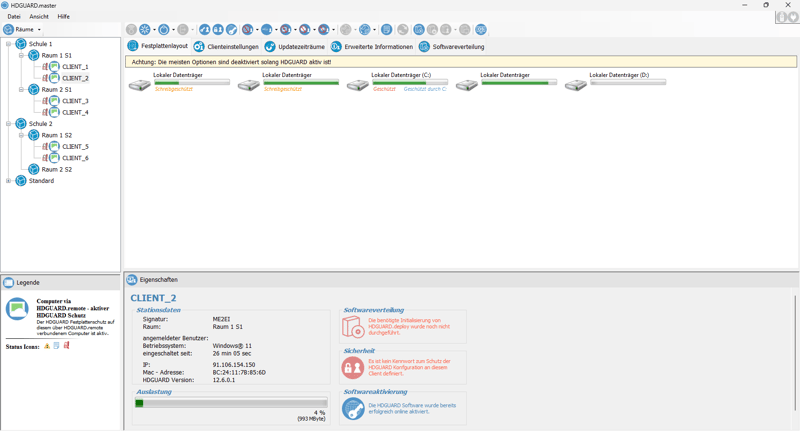The width and height of the screenshot is (800, 431).
Task: Click the USB device toolbar icon
Action: point(266,30)
